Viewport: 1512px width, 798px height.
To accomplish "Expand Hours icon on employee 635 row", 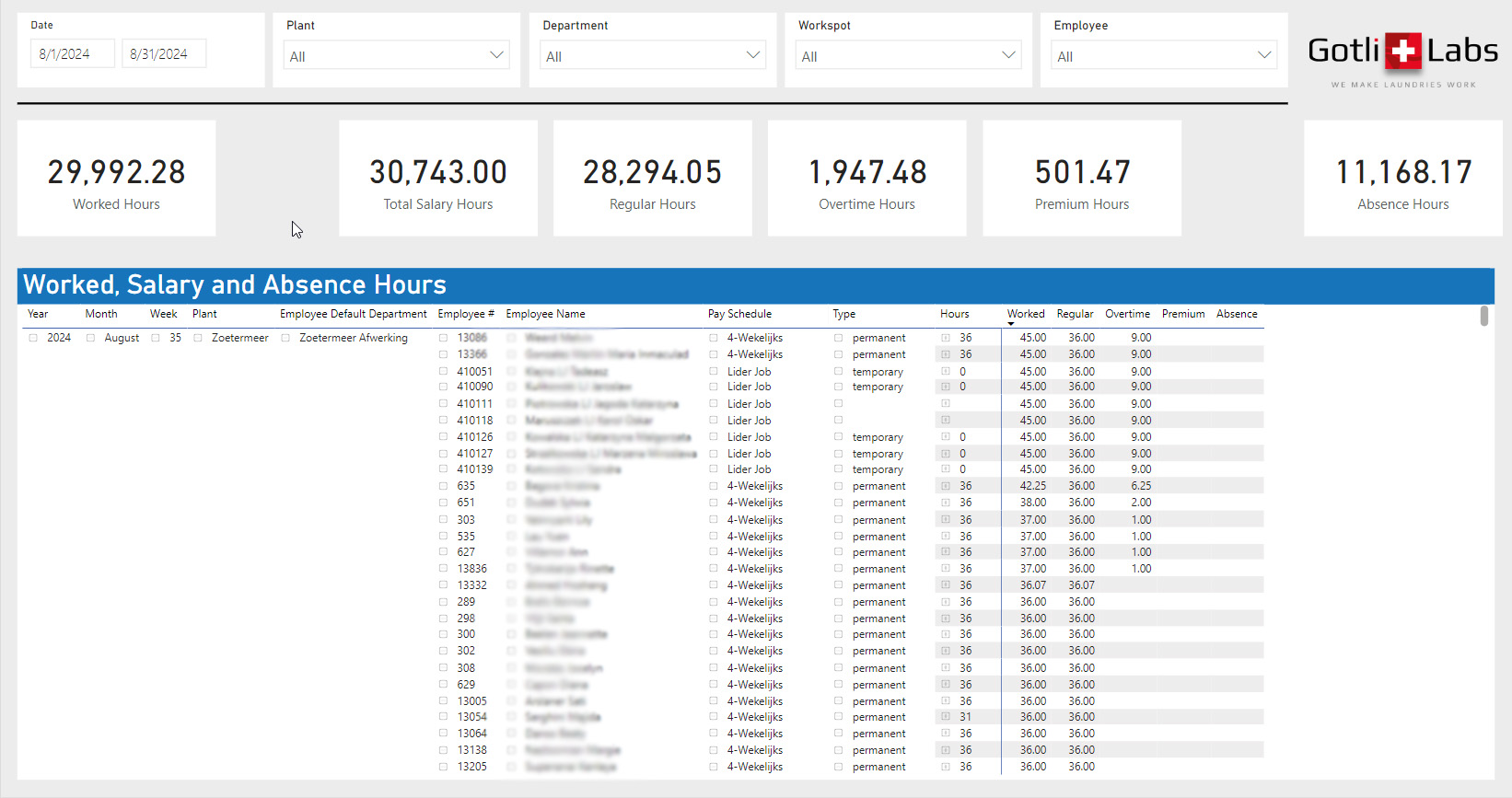I will tap(945, 486).
